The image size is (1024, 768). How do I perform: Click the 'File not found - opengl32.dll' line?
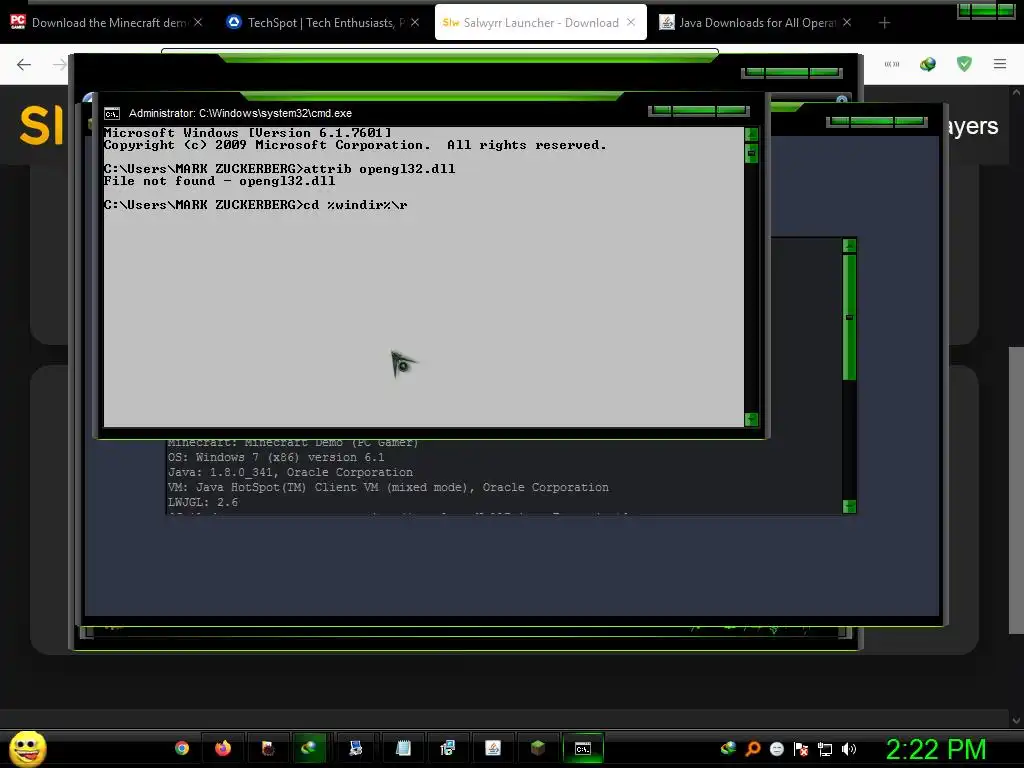coord(219,181)
